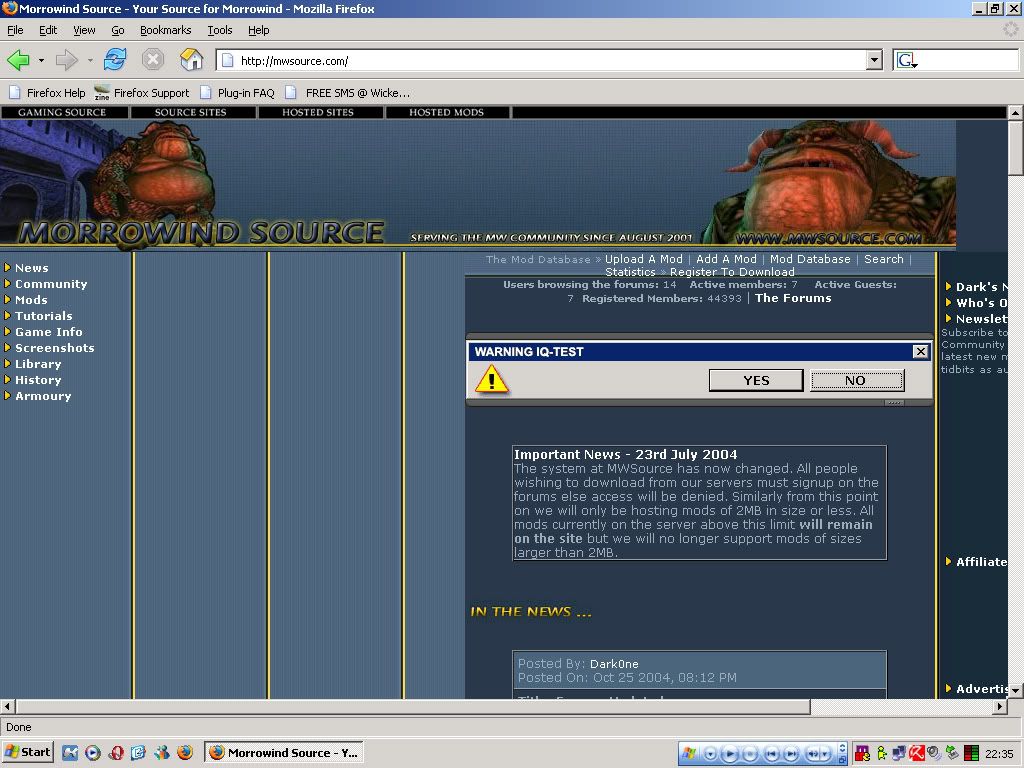
Task: Select the SOURCE SITES tab
Action: [x=191, y=112]
